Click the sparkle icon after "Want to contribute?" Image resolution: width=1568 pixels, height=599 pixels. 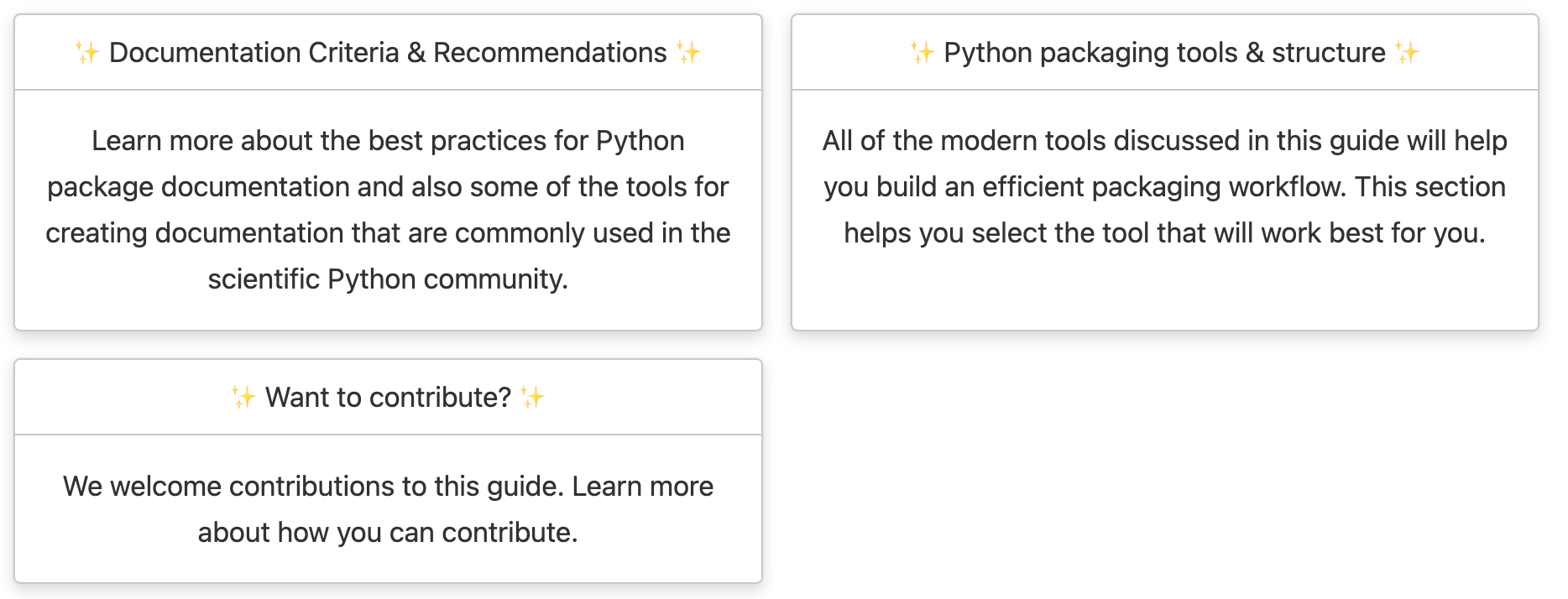(532, 398)
